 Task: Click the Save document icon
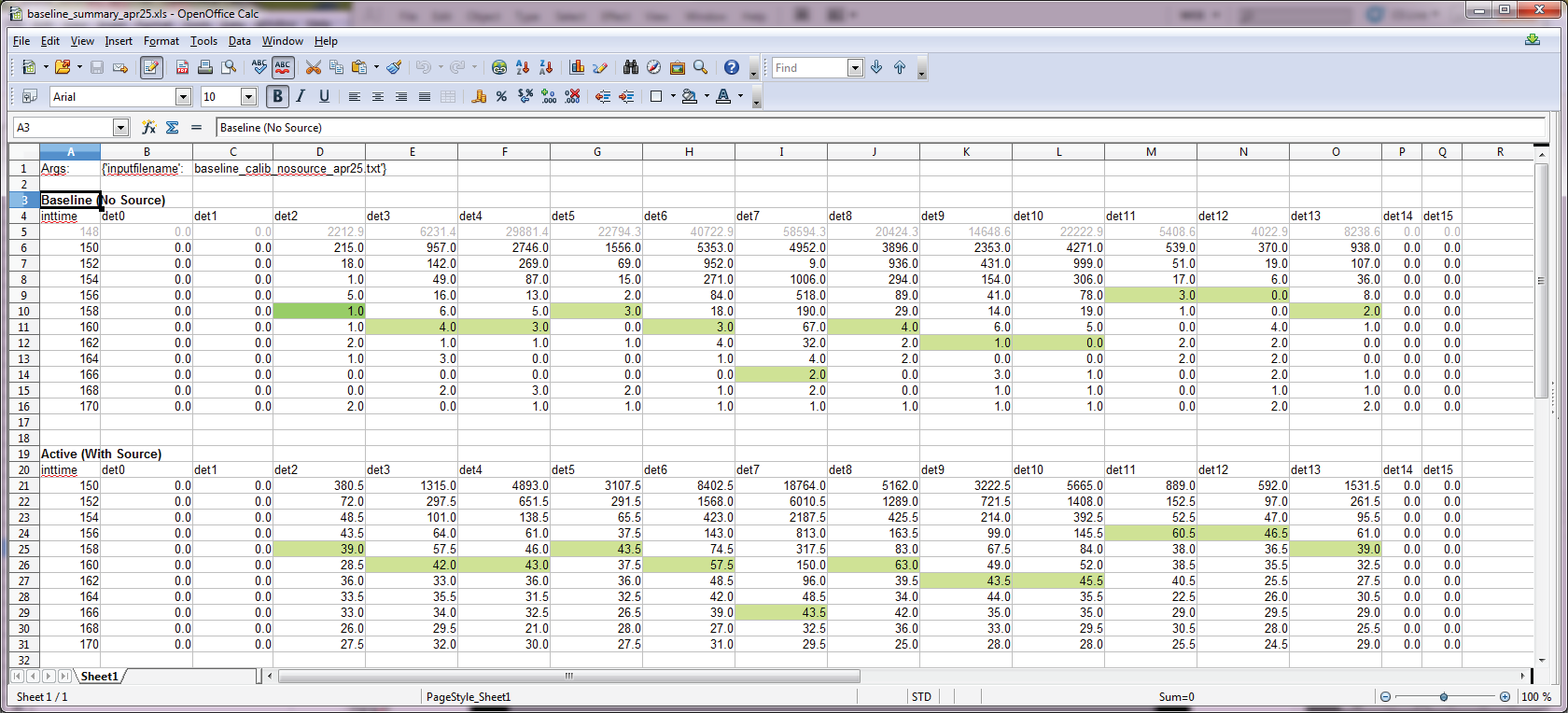click(x=97, y=67)
